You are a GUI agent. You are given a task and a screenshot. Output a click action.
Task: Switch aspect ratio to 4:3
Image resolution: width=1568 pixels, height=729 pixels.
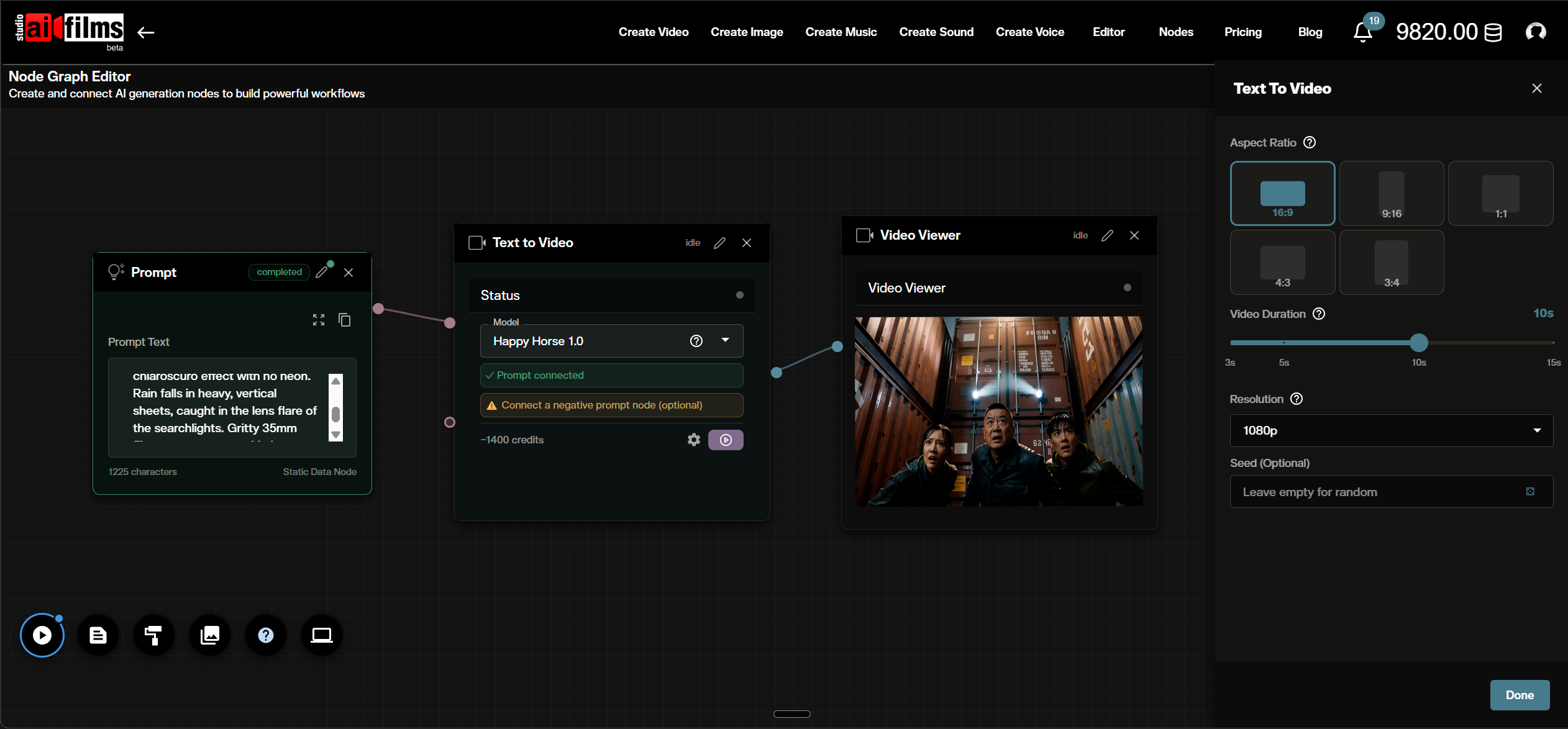[1282, 262]
